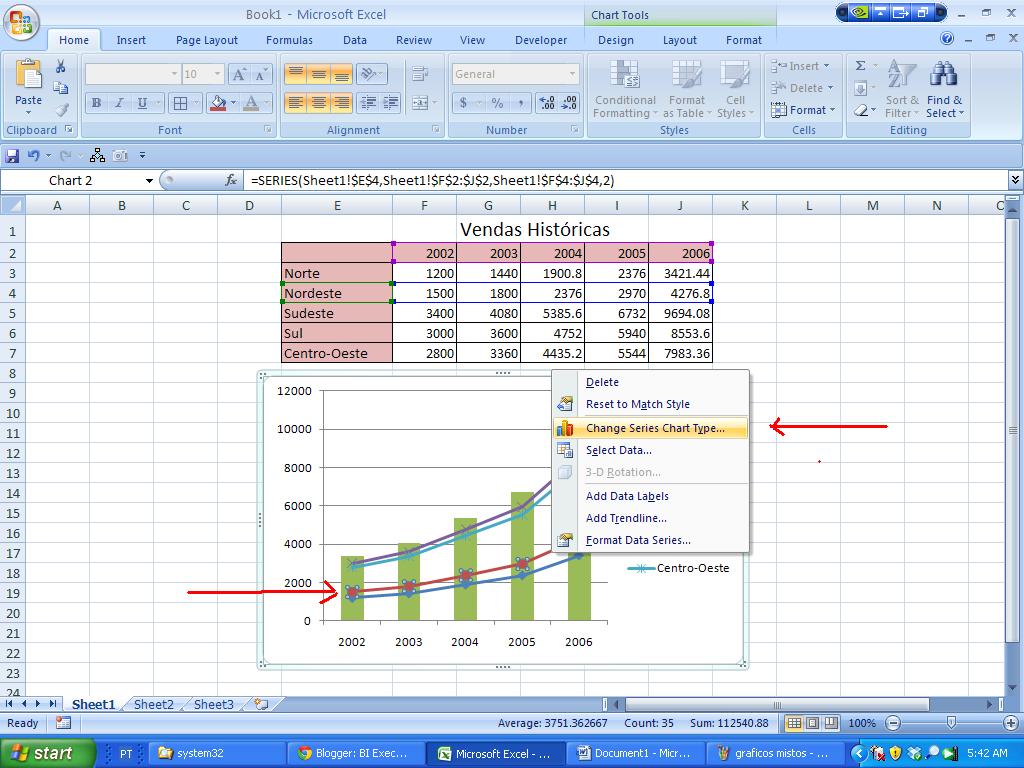Decrease font size with Shrink Font
Image resolution: width=1024 pixels, height=768 pixels.
(x=261, y=74)
